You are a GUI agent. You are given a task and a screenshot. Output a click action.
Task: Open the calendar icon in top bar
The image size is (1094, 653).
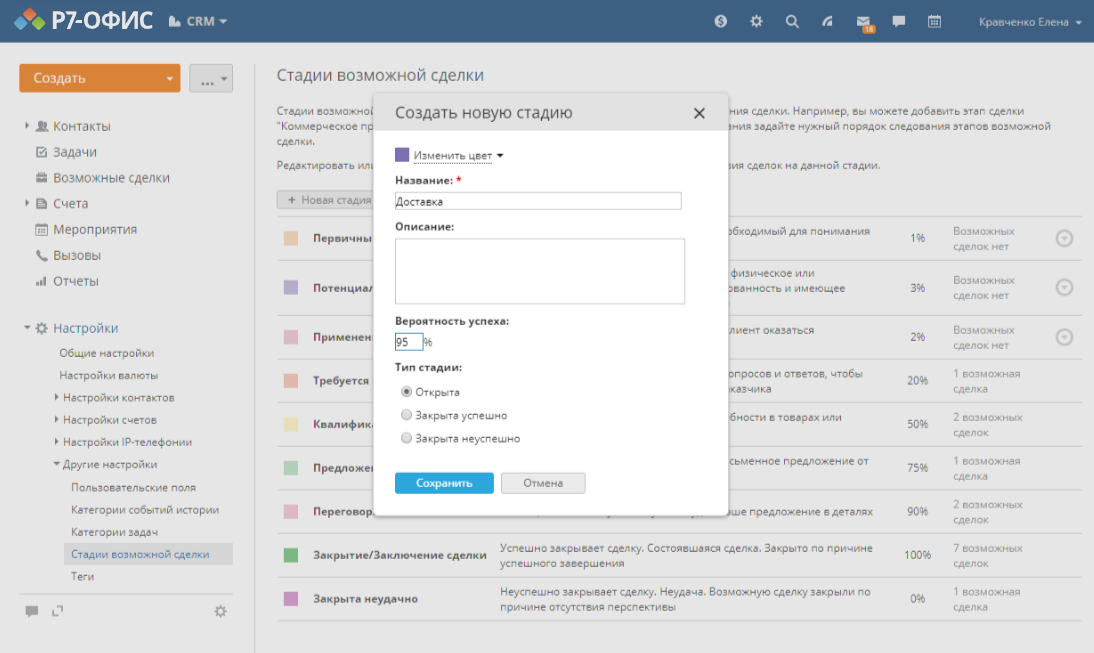coord(934,20)
